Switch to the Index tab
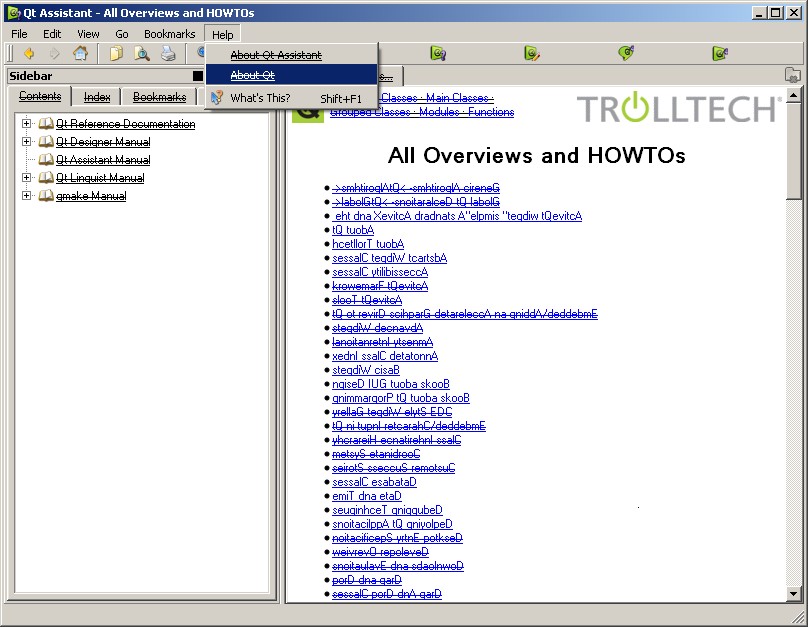The width and height of the screenshot is (808, 627). pyautogui.click(x=97, y=97)
